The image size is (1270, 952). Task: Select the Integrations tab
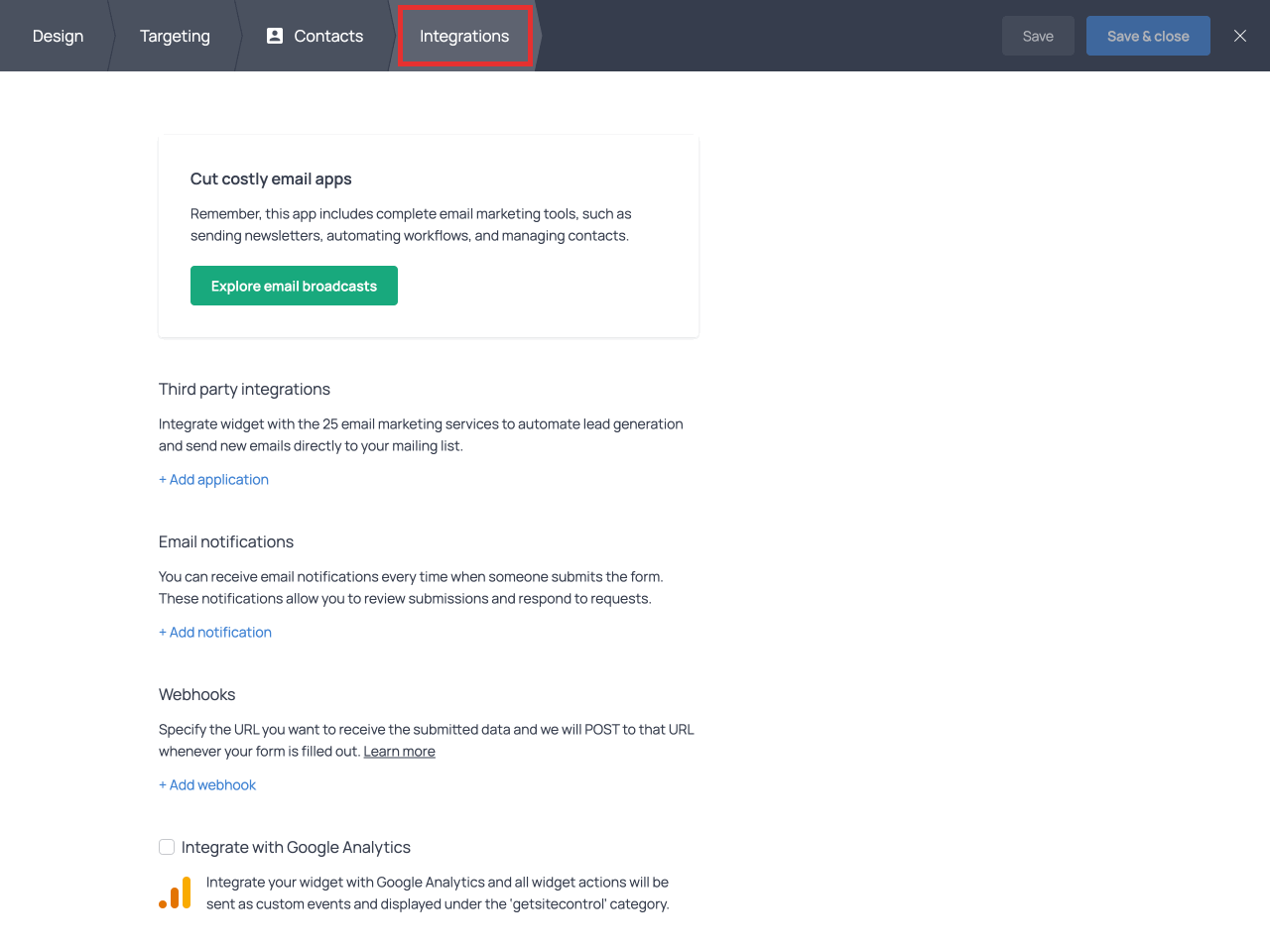click(x=464, y=36)
